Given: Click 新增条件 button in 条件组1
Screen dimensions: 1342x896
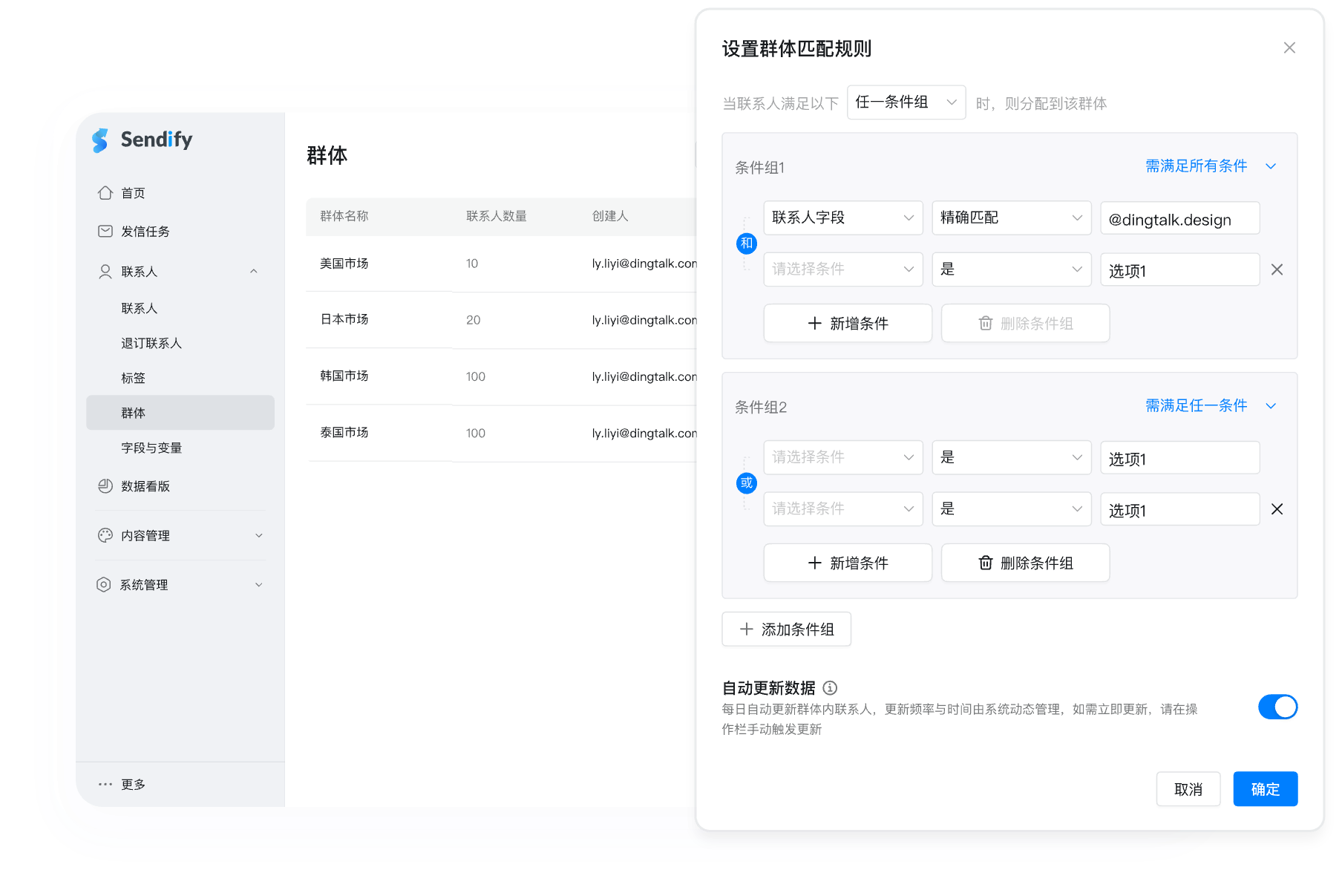Looking at the screenshot, I should click(x=848, y=324).
